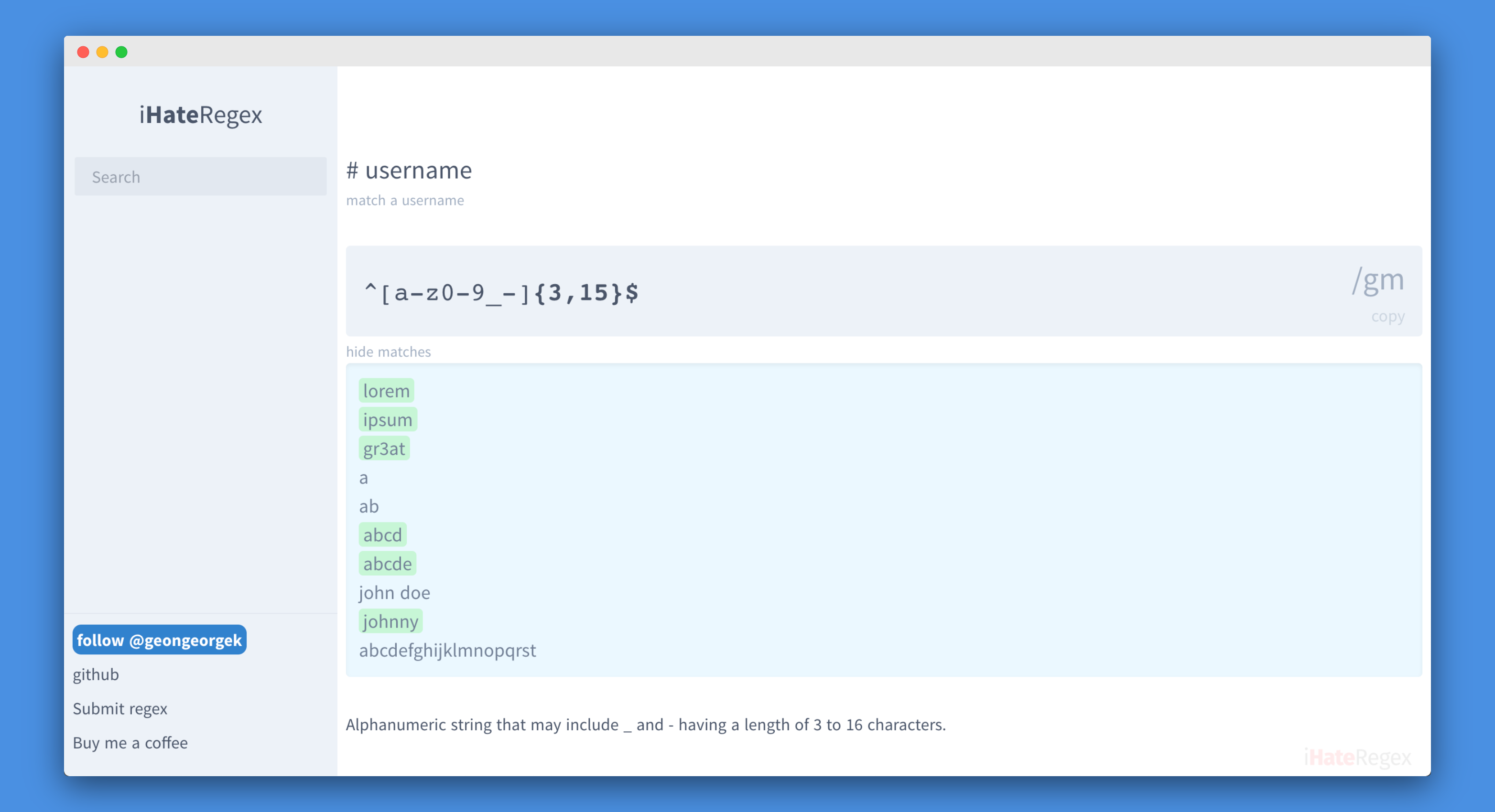Select the 'Alphanumeric string' description text
The width and height of the screenshot is (1495, 812).
(646, 725)
